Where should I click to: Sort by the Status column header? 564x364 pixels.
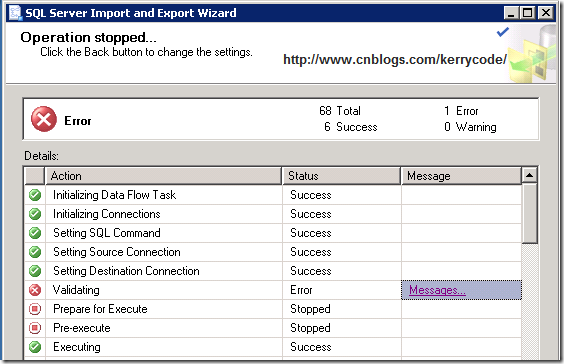tap(341, 176)
